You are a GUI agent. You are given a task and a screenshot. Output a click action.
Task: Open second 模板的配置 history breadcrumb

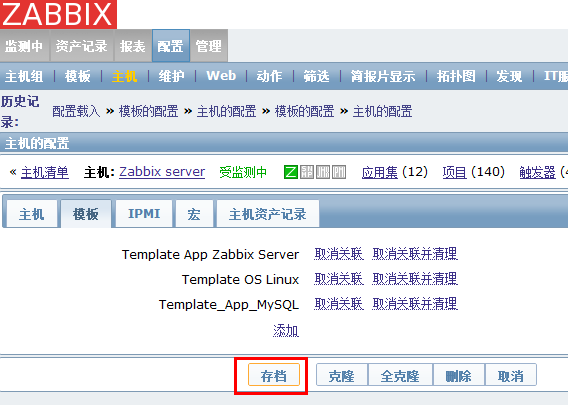[305, 111]
